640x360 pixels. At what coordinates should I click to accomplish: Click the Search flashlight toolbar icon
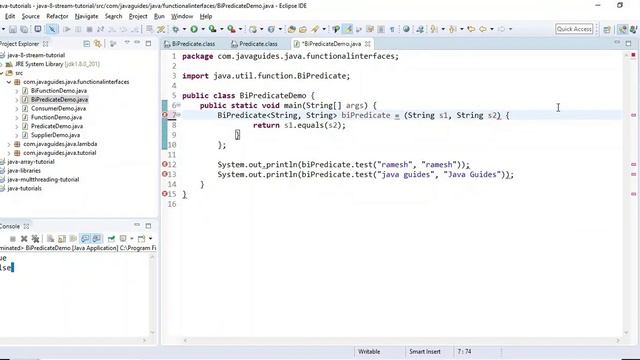[315, 29]
